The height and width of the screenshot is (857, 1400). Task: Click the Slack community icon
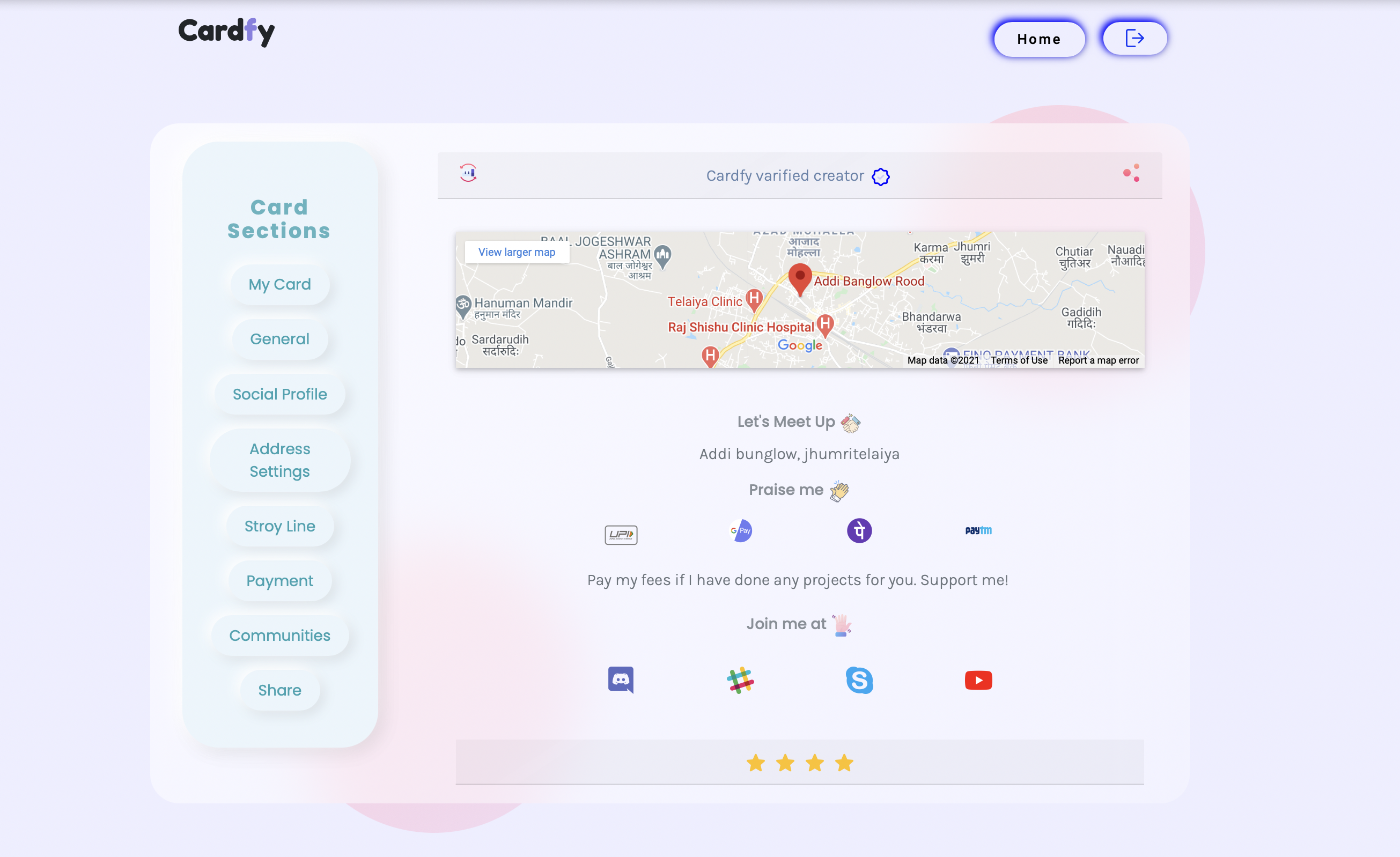click(740, 680)
